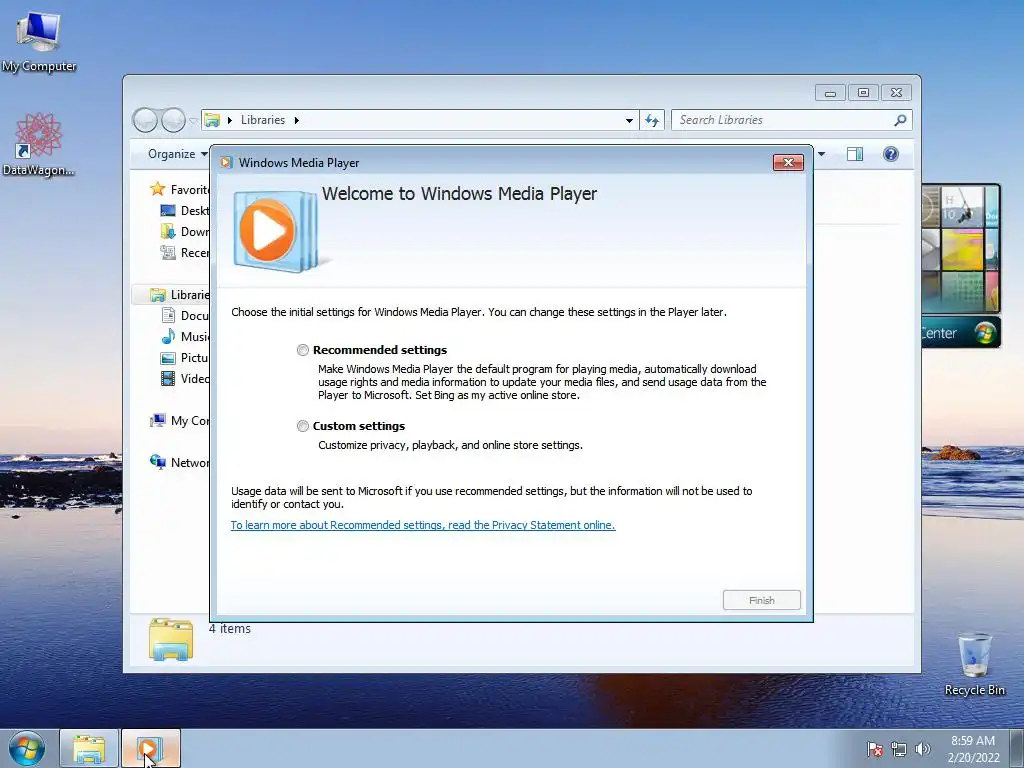Click the Finish button
This screenshot has width=1024, height=768.
[x=761, y=600]
